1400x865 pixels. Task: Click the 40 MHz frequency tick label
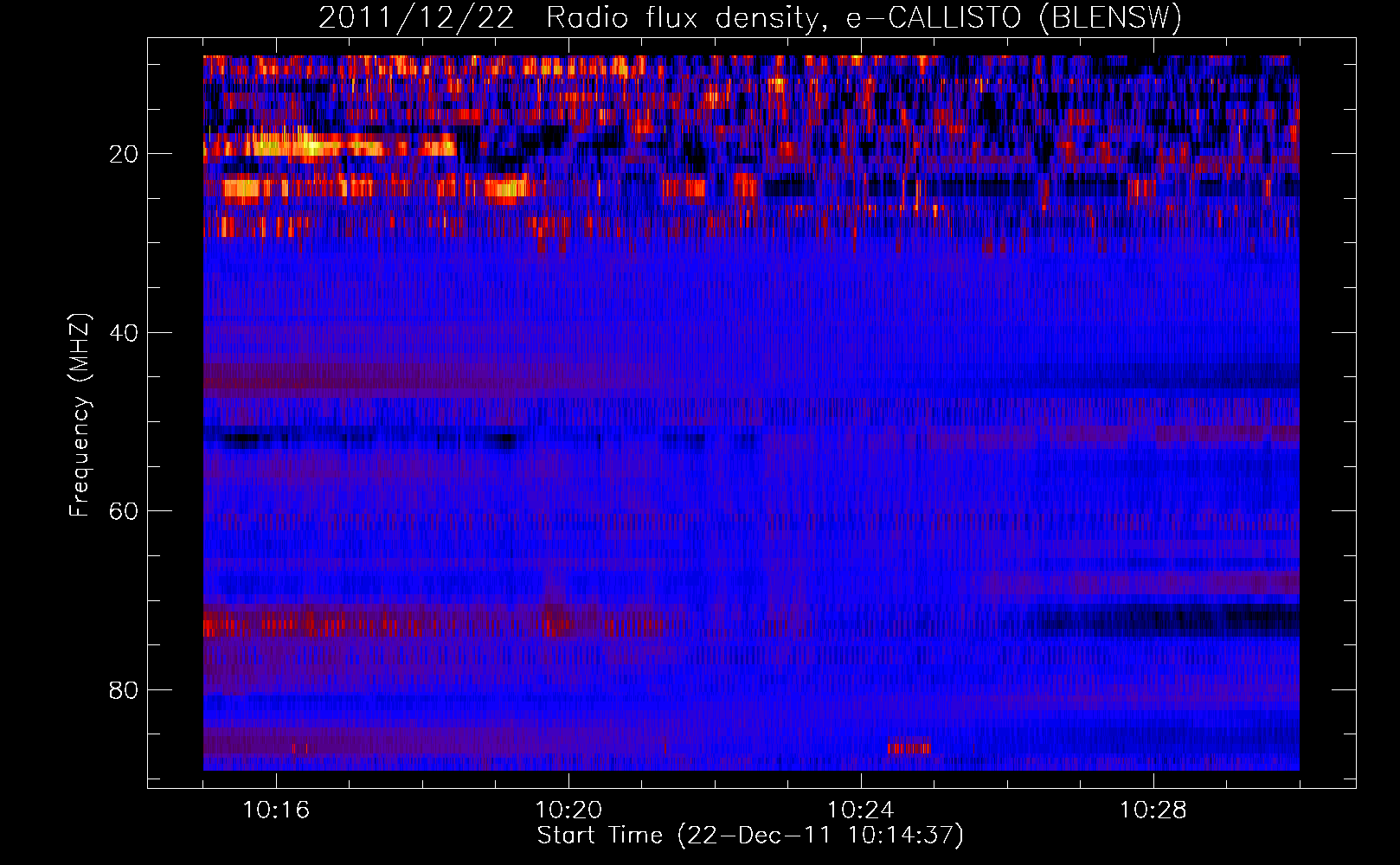coord(124,333)
